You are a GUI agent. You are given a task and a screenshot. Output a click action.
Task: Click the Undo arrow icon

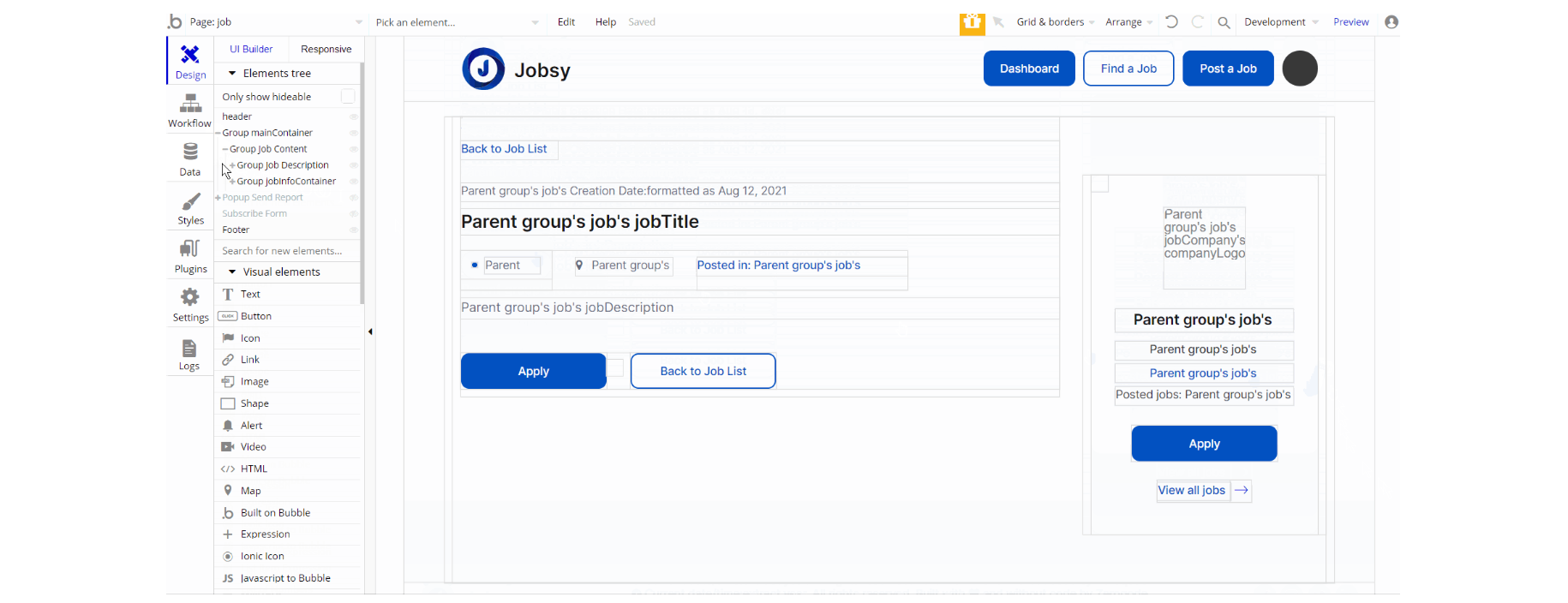(1171, 22)
